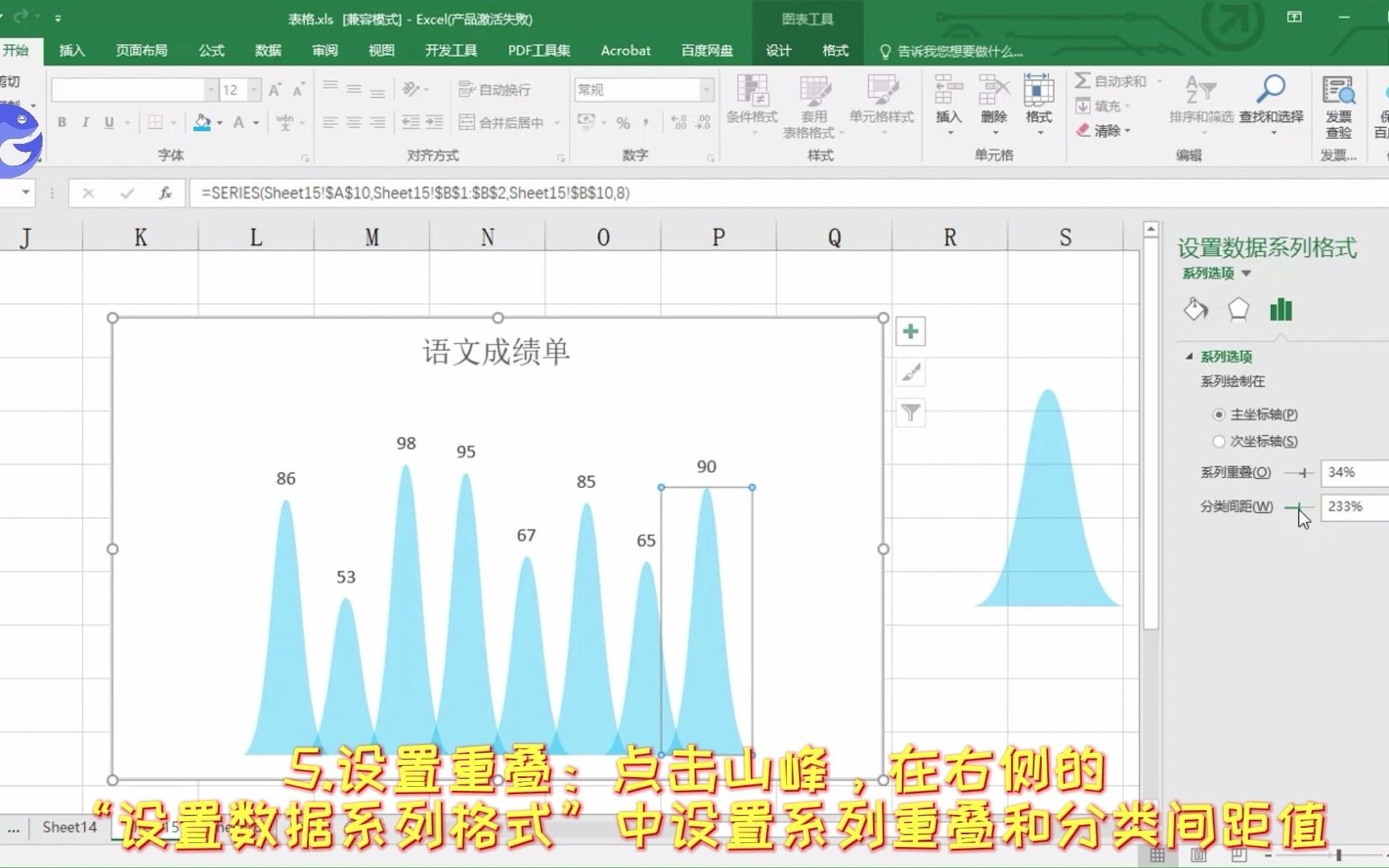This screenshot has height=868, width=1389.
Task: Open the number format (常规) dropdown
Action: pos(707,89)
